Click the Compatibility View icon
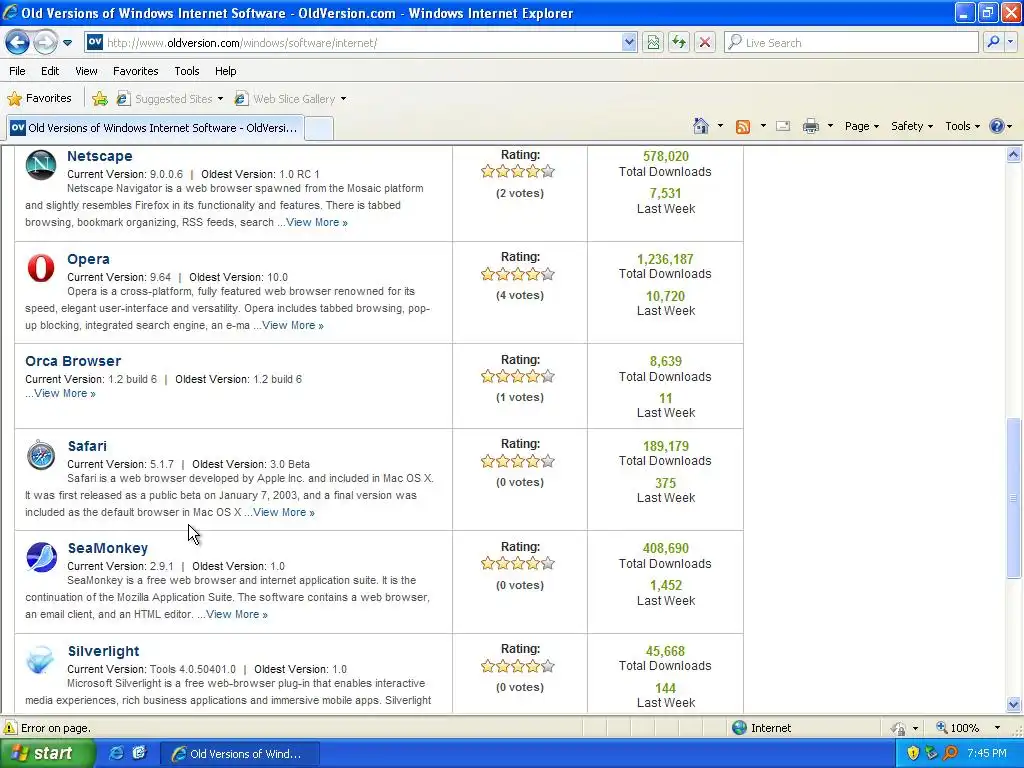Viewport: 1024px width, 768px height. (x=653, y=42)
